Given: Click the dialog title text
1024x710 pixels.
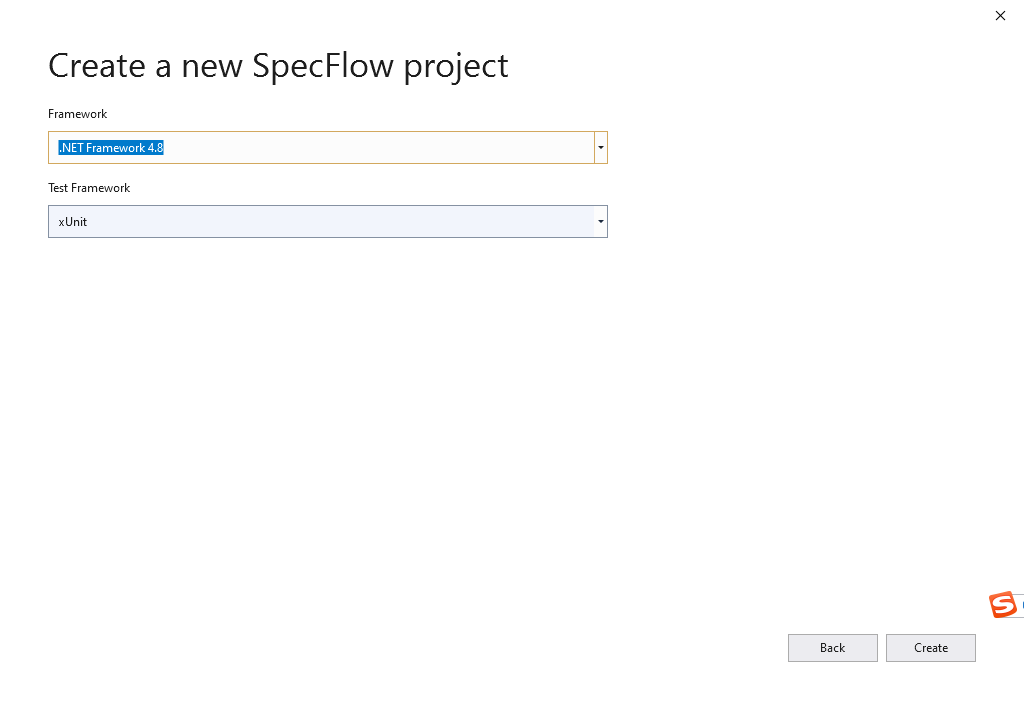Looking at the screenshot, I should [278, 65].
